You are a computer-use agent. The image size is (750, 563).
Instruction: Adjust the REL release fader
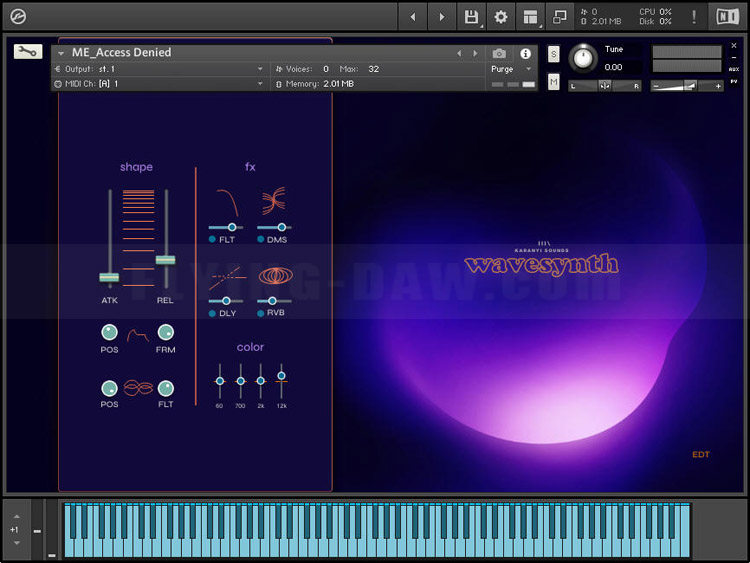coord(165,260)
